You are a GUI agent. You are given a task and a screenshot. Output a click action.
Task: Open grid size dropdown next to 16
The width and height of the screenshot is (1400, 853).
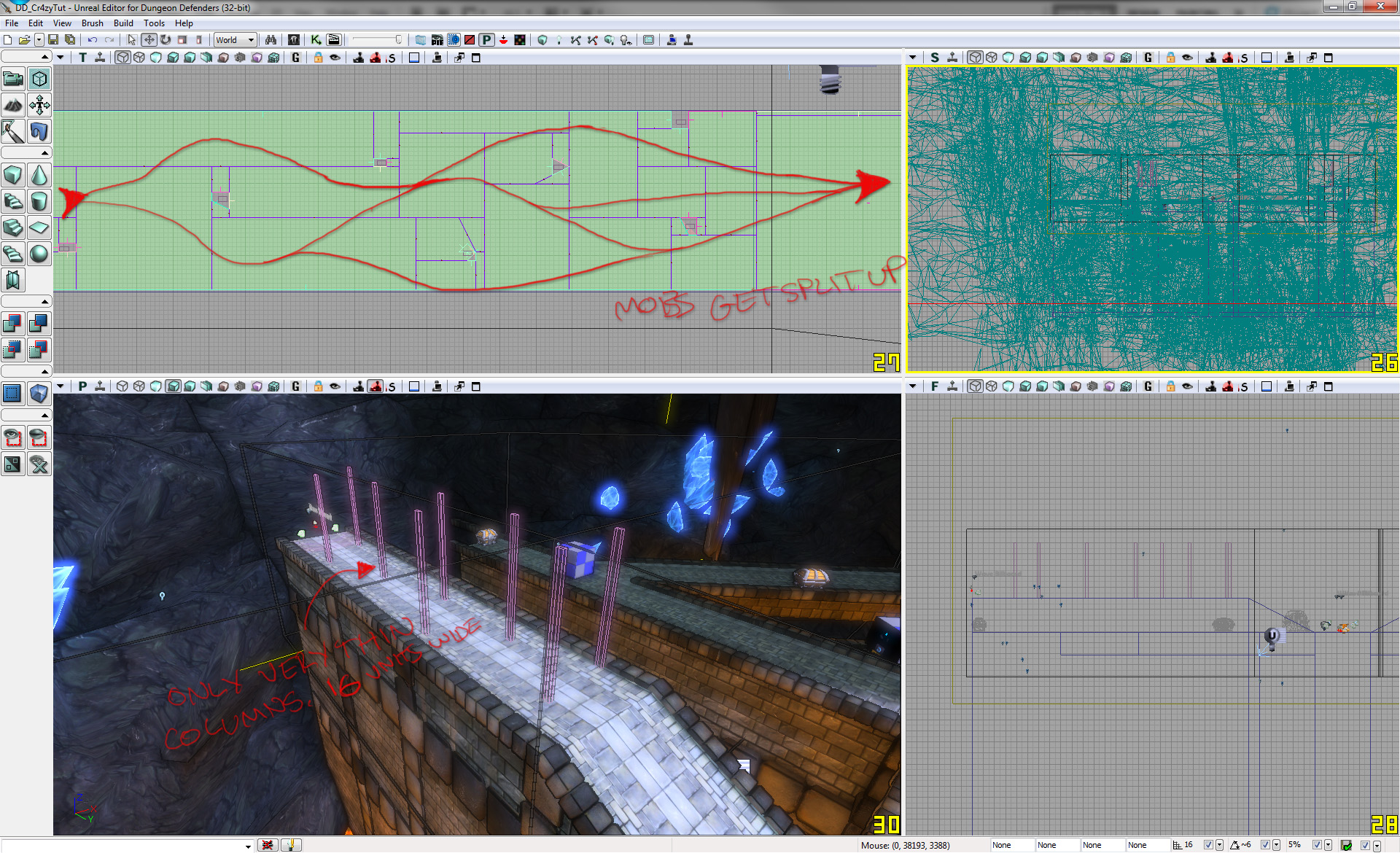(x=1219, y=845)
